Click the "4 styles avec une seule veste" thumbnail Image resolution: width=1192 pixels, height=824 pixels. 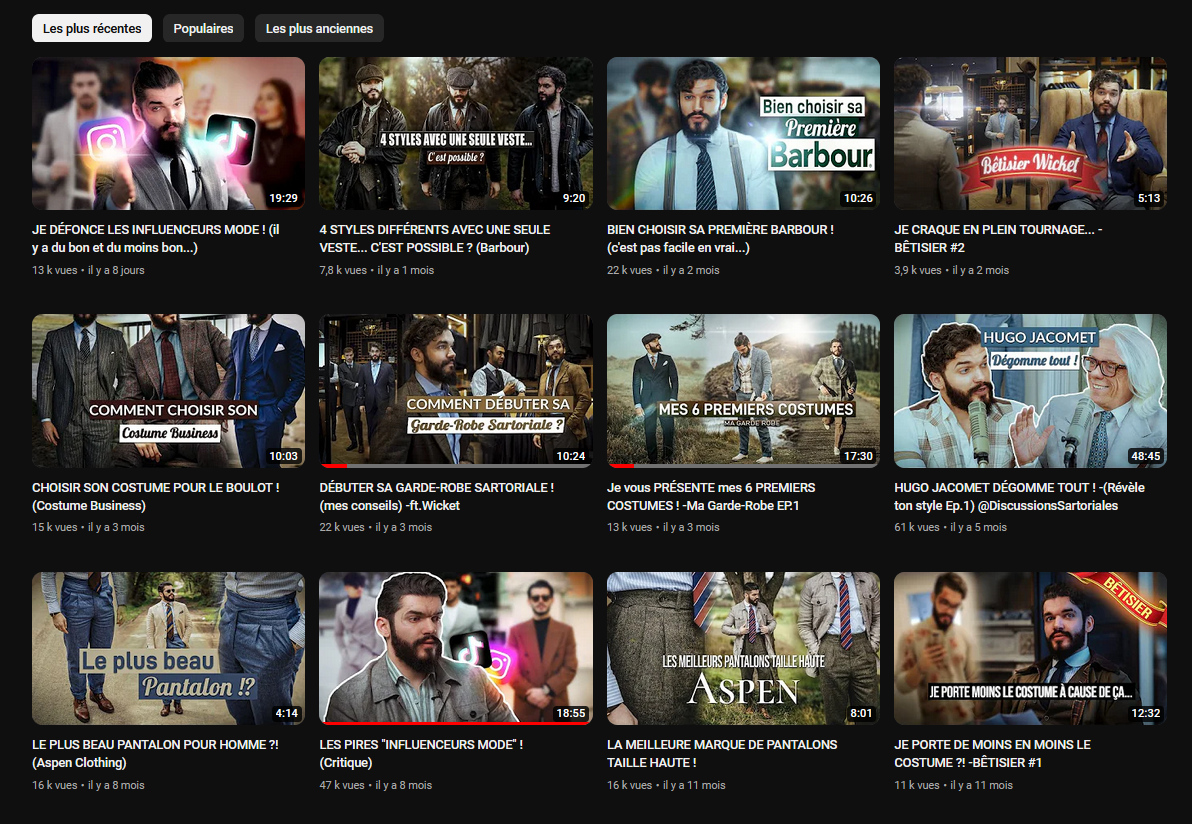(455, 133)
